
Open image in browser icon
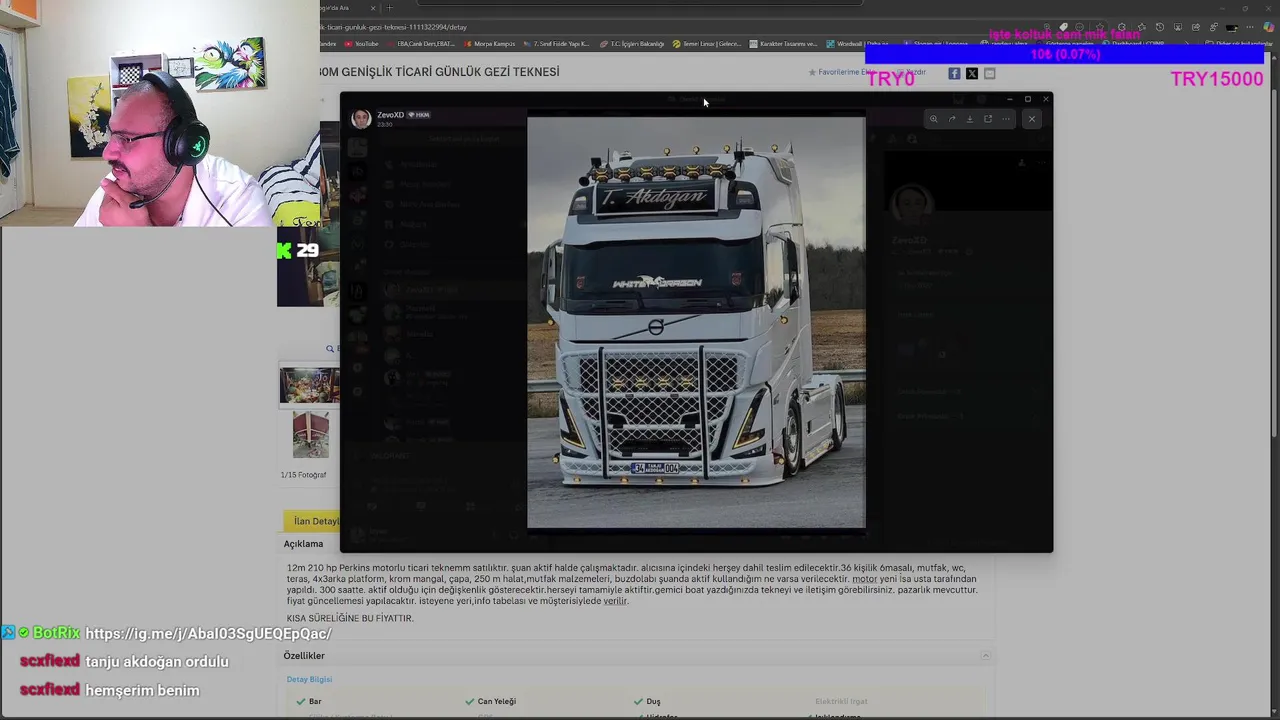[988, 119]
